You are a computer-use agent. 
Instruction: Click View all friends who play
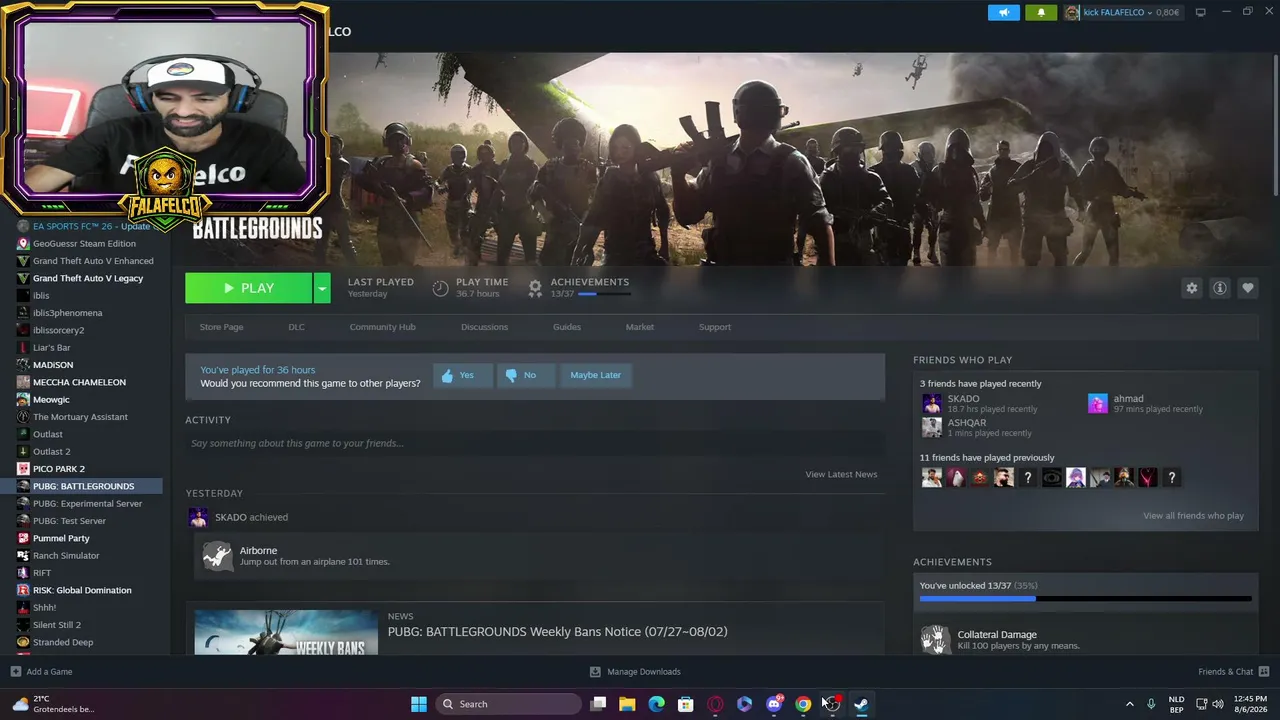click(x=1193, y=516)
